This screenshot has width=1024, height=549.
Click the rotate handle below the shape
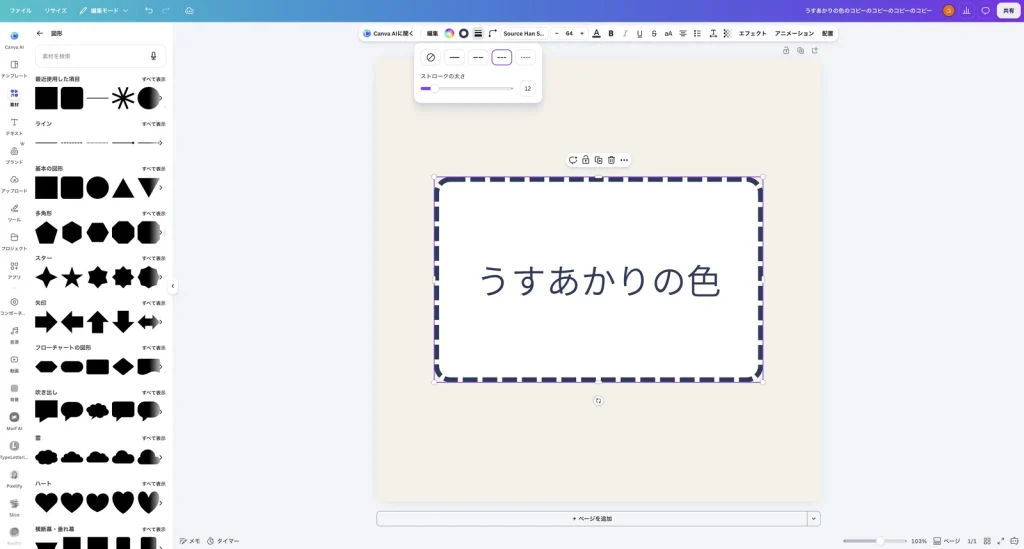point(598,401)
